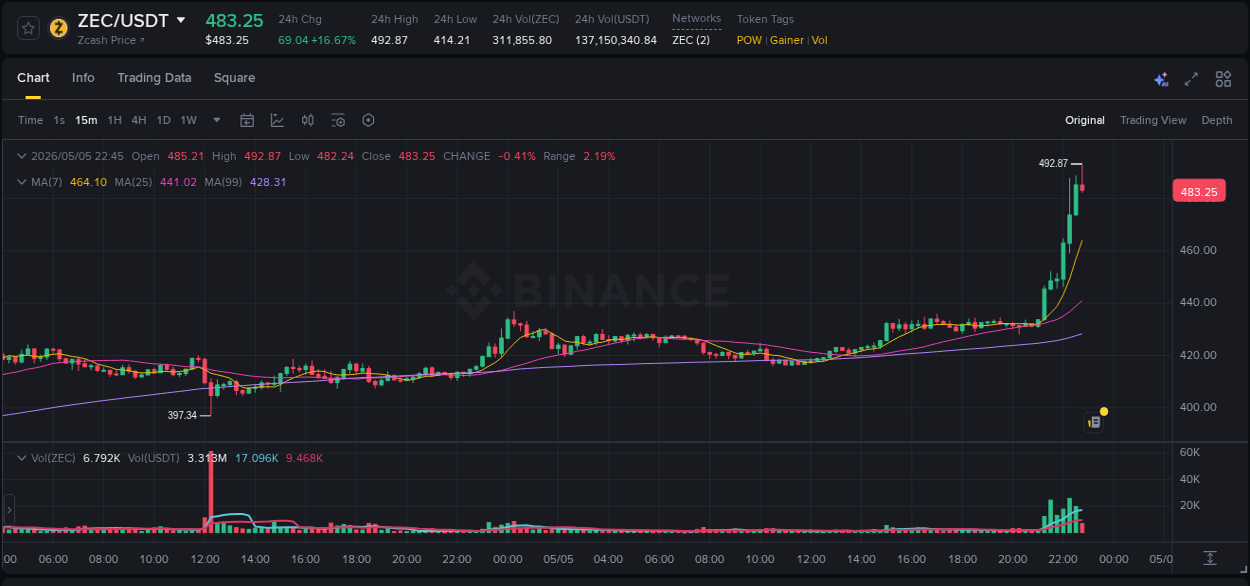Open the candlestick chart style icon
The image size is (1250, 586).
point(308,120)
